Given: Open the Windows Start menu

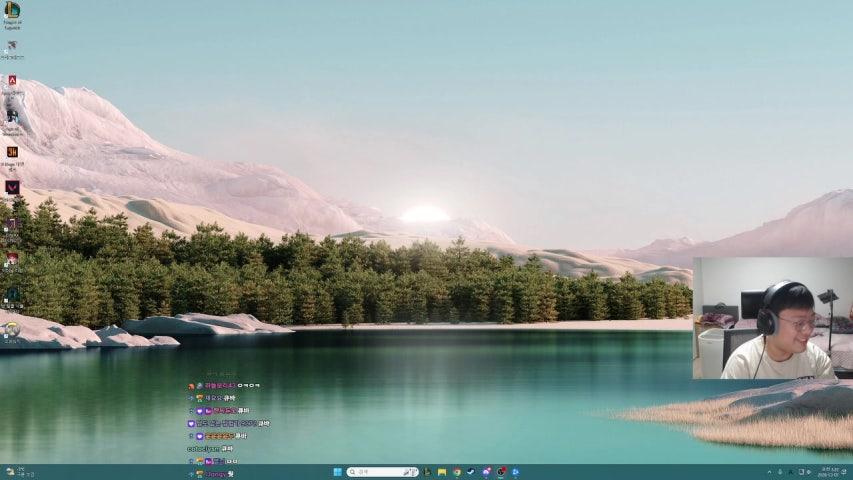Looking at the screenshot, I should (x=337, y=472).
